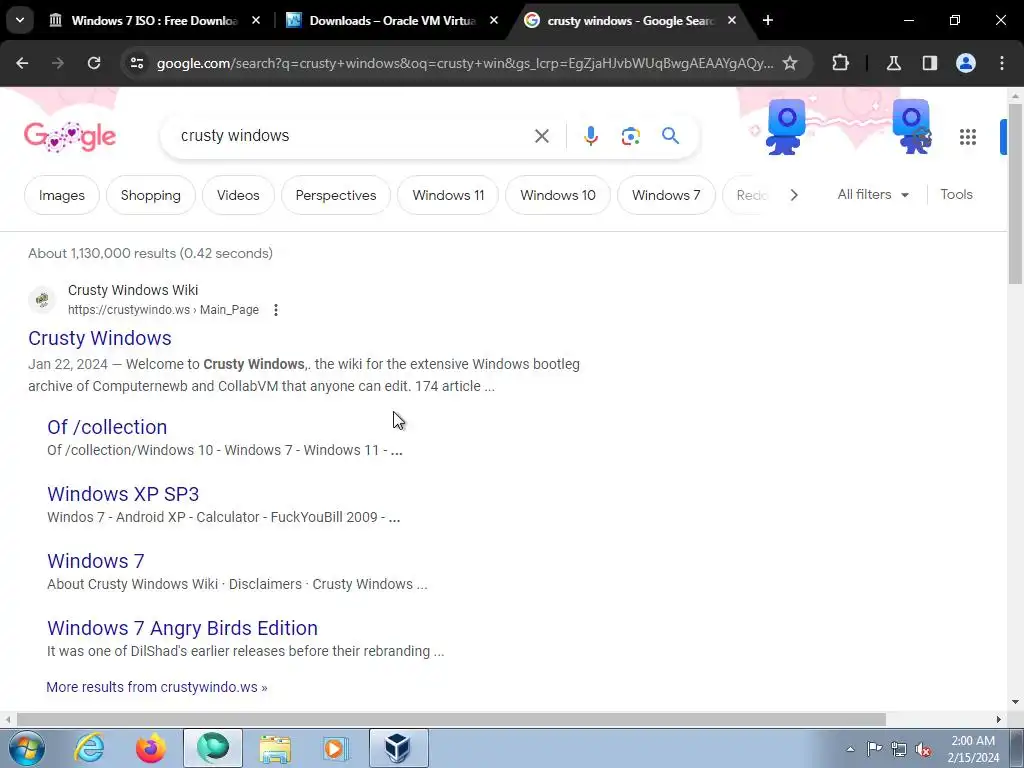Reload the current page
Image resolution: width=1024 pixels, height=768 pixels.
tap(94, 63)
